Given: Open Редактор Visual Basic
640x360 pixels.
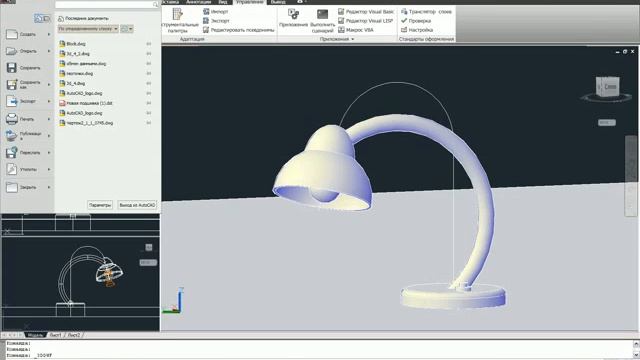Looking at the screenshot, I should tap(366, 12).
